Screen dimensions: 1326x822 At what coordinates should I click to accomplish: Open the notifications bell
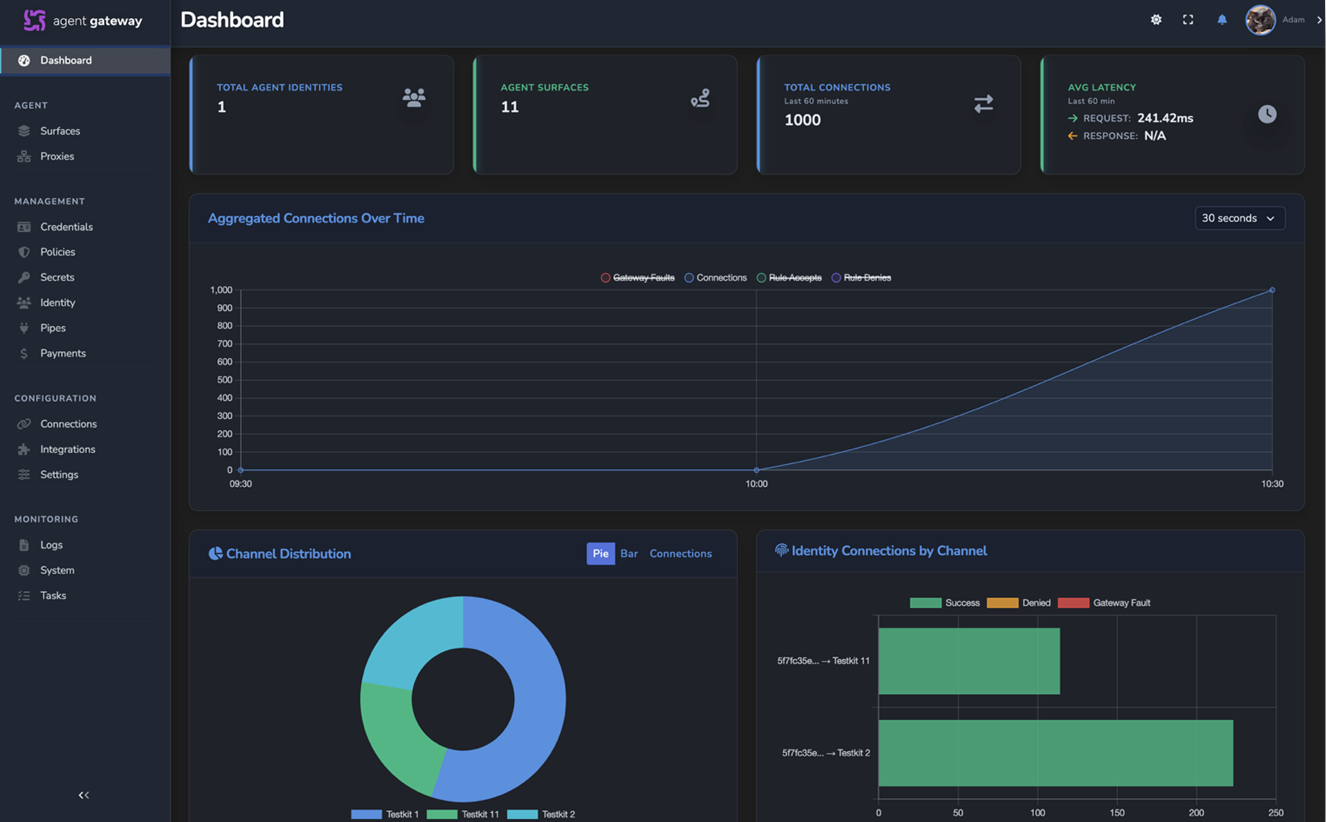[1222, 20]
